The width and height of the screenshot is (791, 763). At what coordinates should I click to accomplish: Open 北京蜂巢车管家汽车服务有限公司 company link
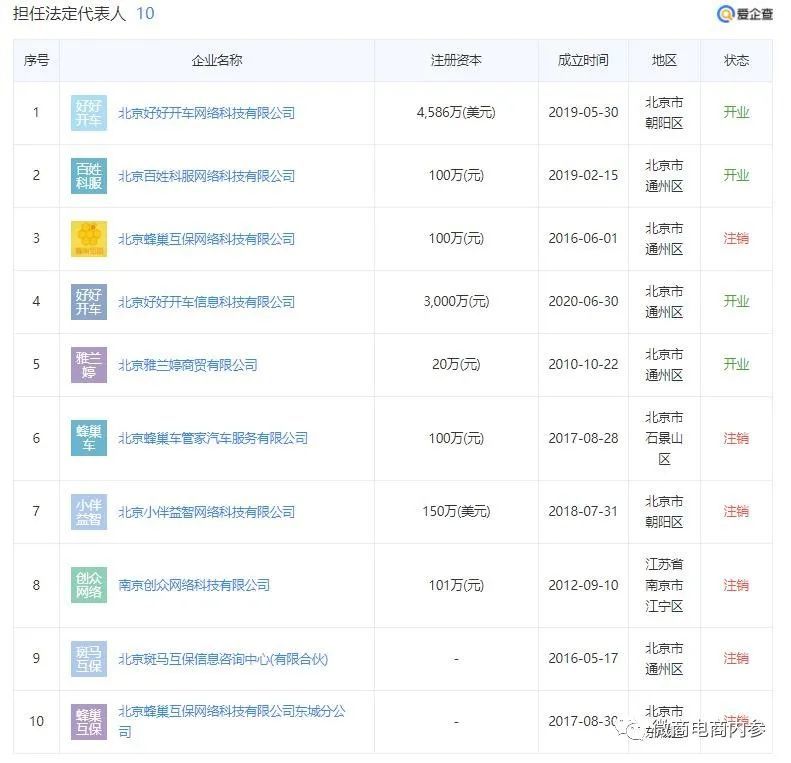pos(213,438)
